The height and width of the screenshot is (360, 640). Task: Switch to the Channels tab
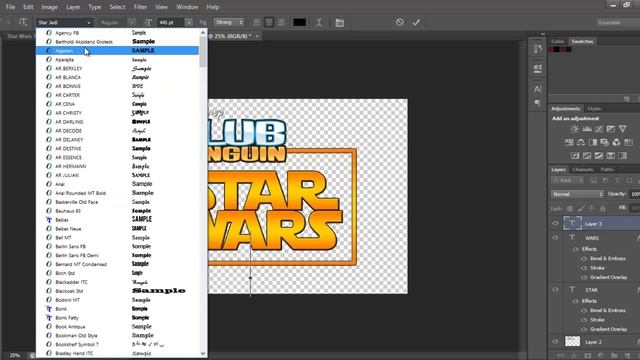click(582, 169)
